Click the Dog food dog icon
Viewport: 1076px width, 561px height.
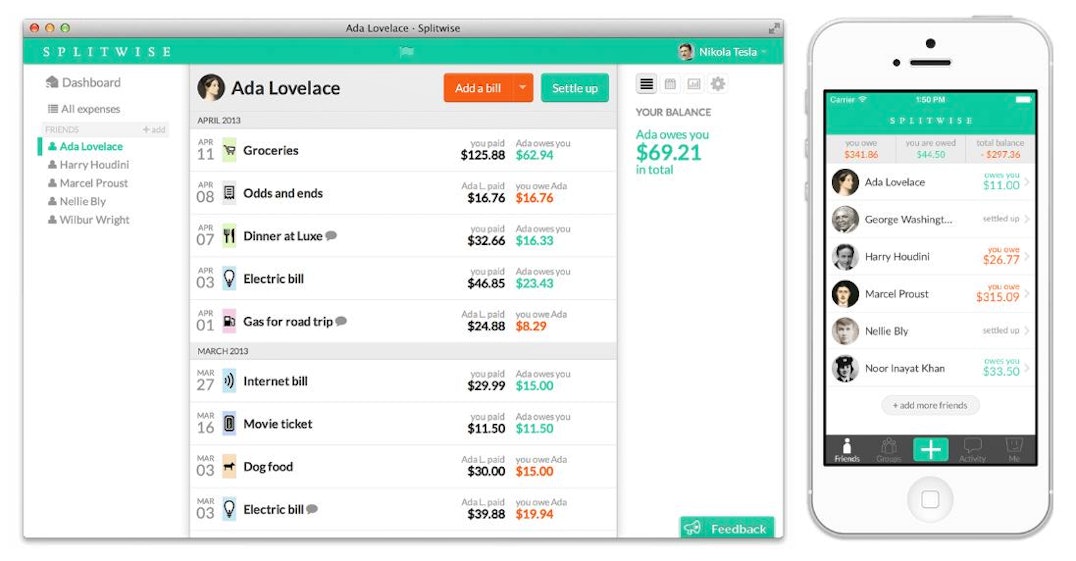(229, 466)
